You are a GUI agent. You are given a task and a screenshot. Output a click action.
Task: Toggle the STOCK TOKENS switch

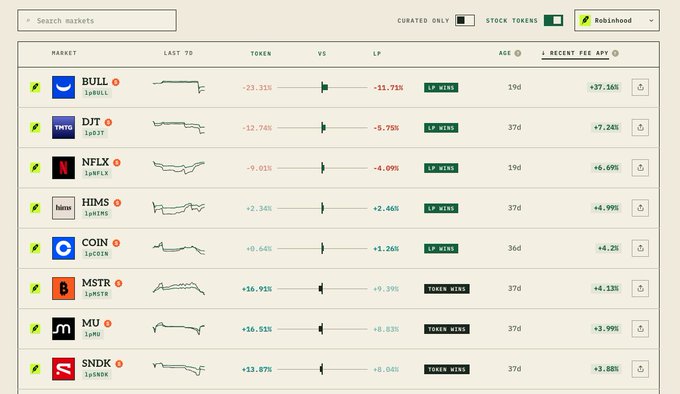point(553,20)
